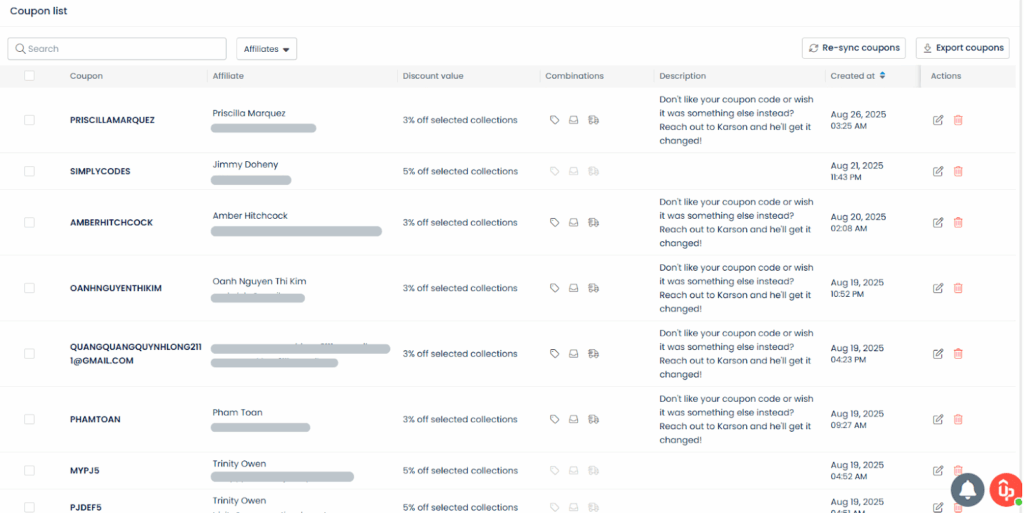The width and height of the screenshot is (1024, 513).
Task: Select the QUANGQUANGQUYNHLONG row checkbox
Action: coord(29,354)
